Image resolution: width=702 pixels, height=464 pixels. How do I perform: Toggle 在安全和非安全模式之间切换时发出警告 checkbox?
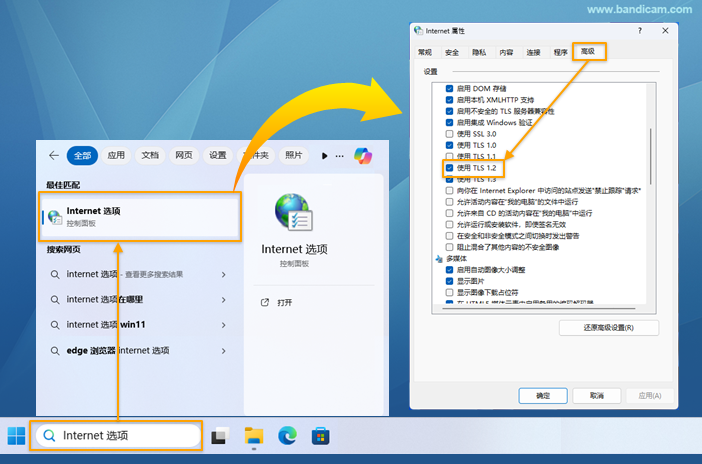pyautogui.click(x=449, y=236)
